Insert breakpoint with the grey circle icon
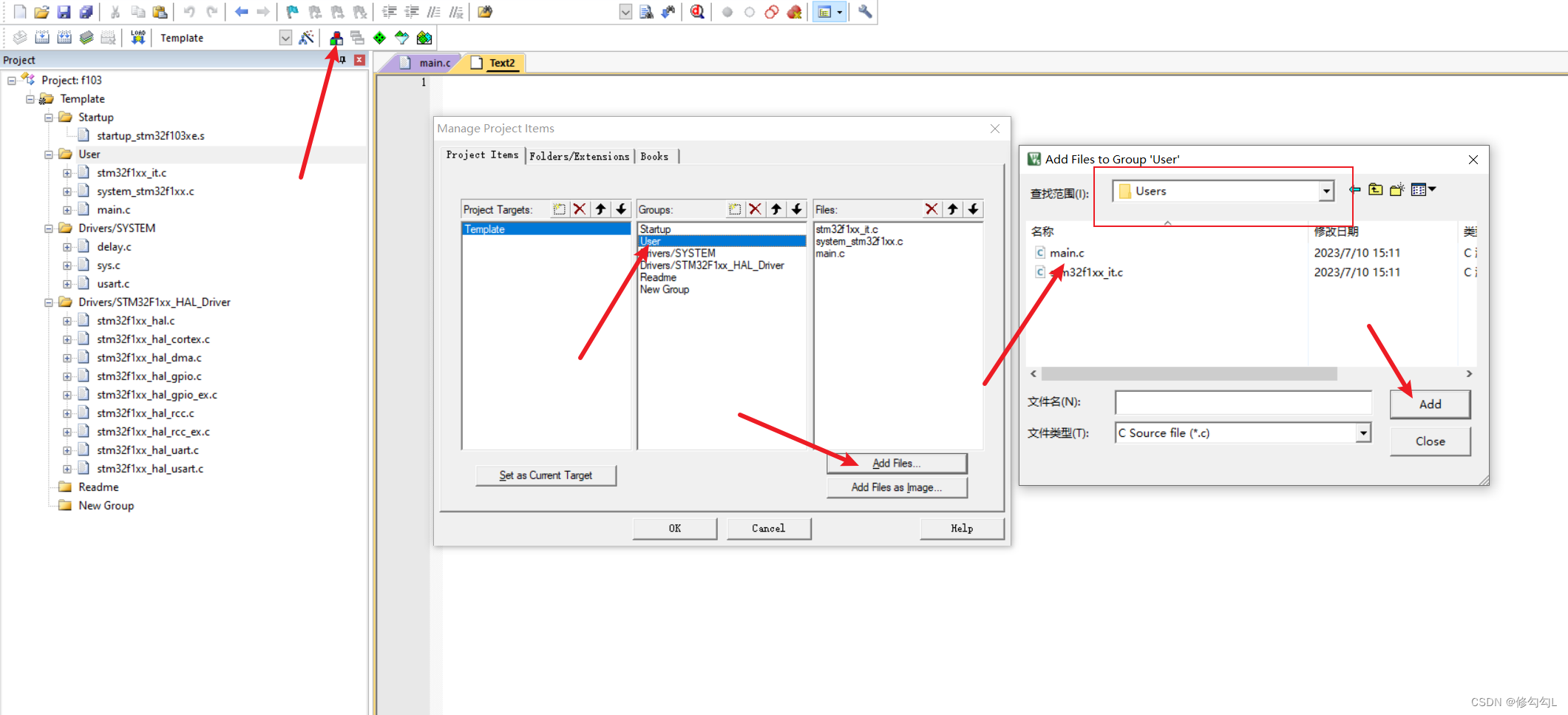1568x715 pixels. tap(727, 12)
